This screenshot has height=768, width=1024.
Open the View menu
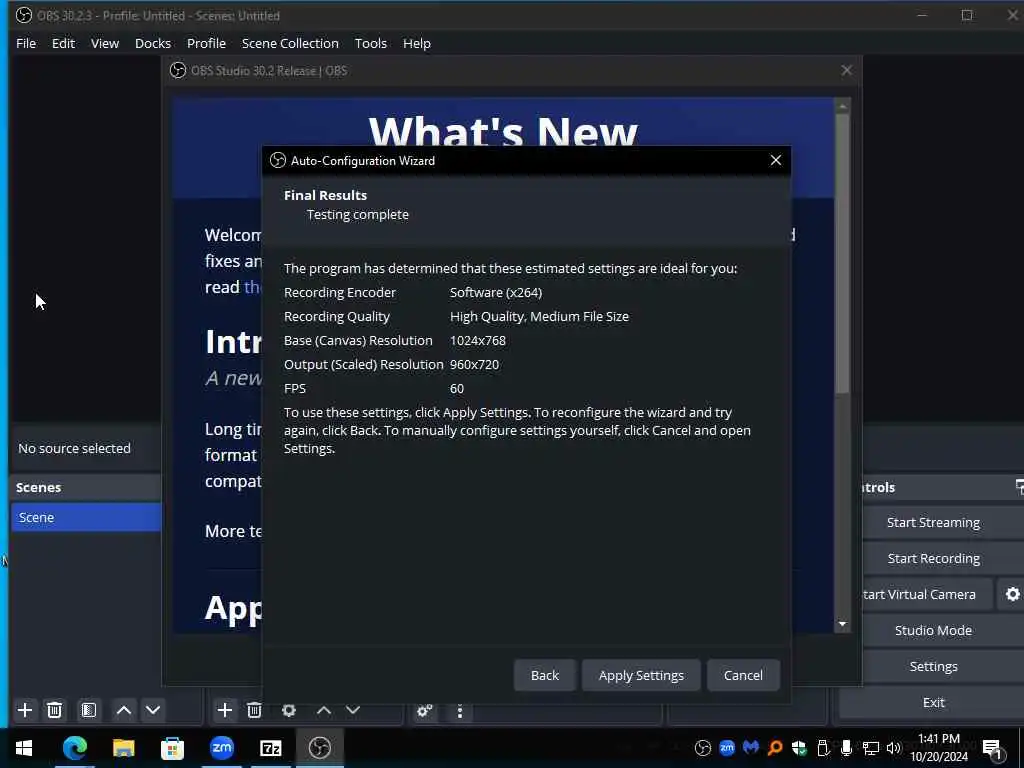[104, 43]
